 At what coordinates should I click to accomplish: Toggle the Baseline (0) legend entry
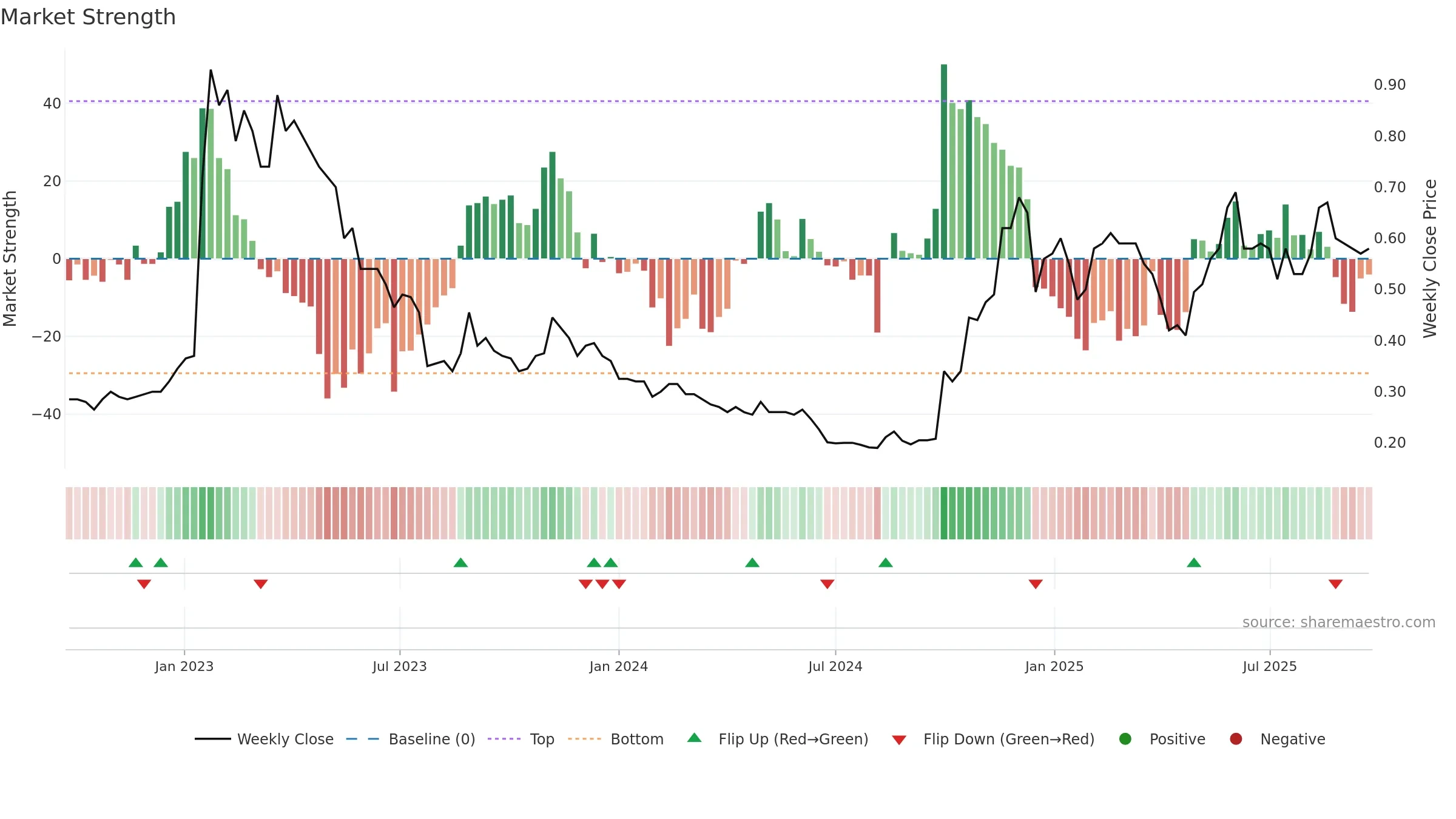411,739
